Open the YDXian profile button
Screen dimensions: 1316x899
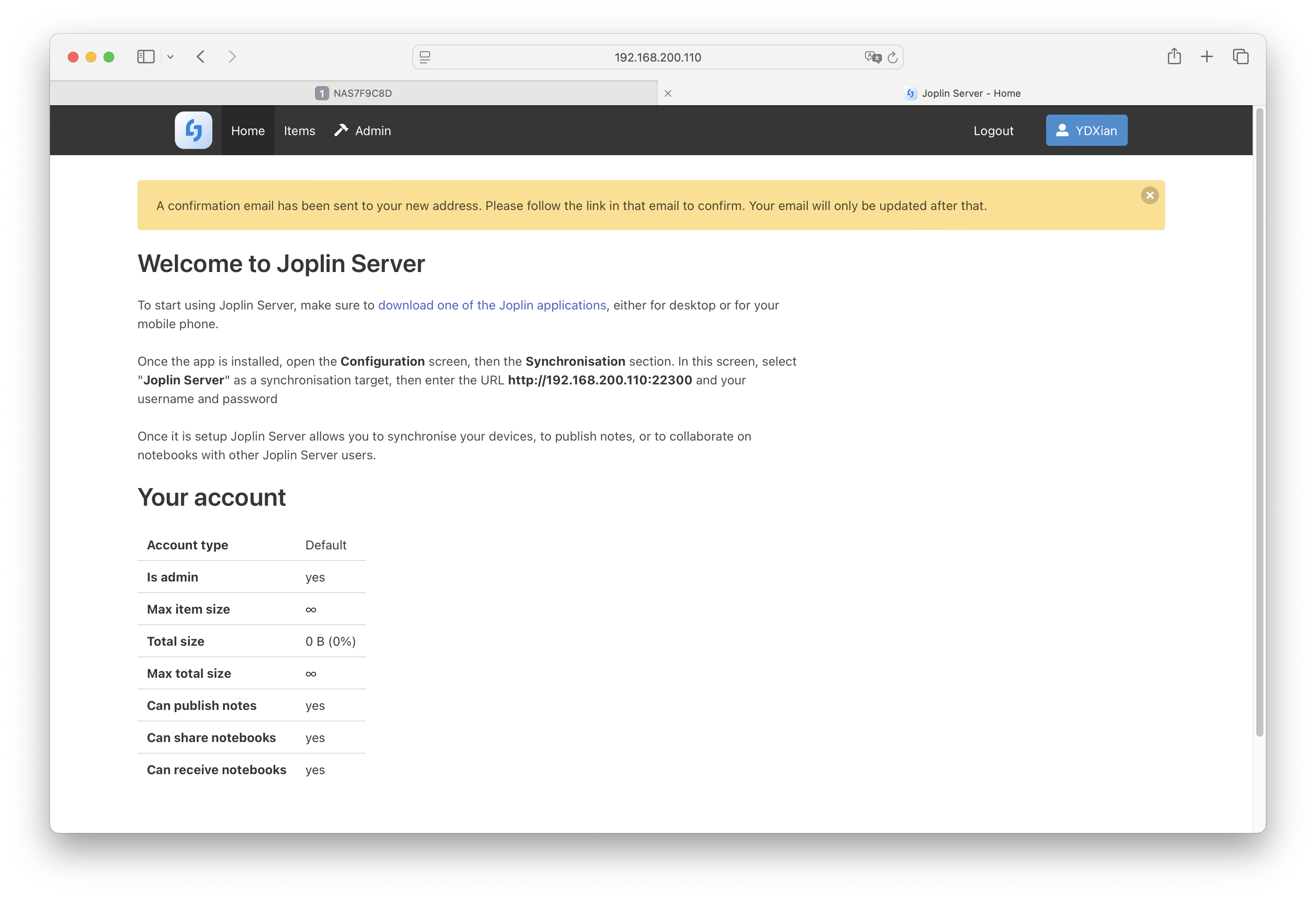[x=1086, y=130]
